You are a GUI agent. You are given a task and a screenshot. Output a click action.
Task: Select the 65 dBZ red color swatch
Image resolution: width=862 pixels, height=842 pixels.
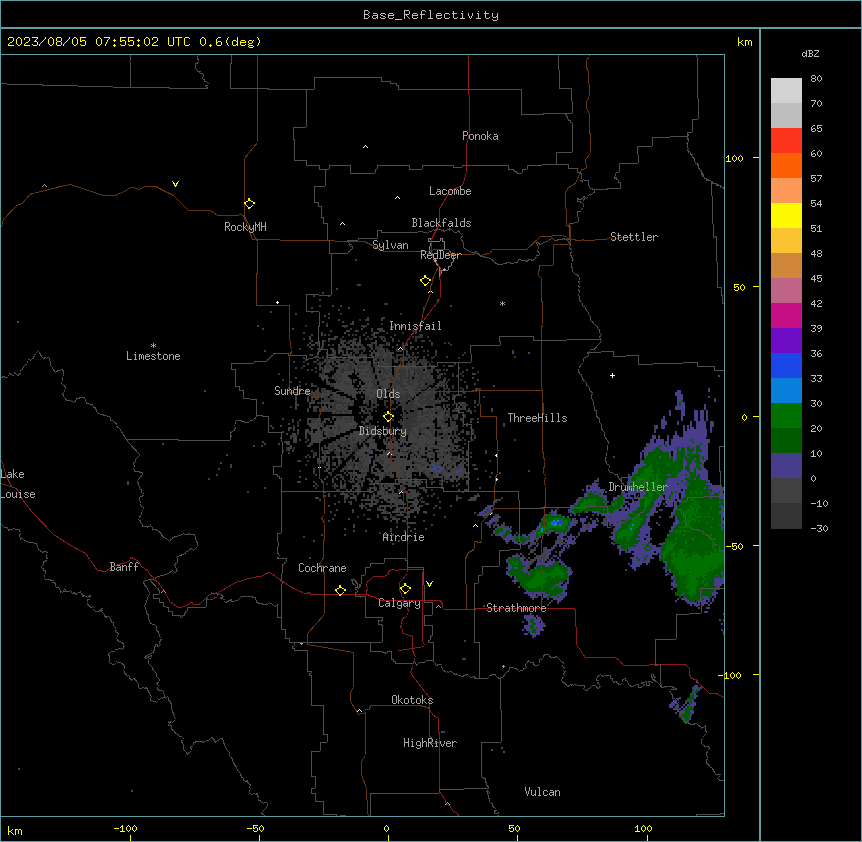[786, 140]
